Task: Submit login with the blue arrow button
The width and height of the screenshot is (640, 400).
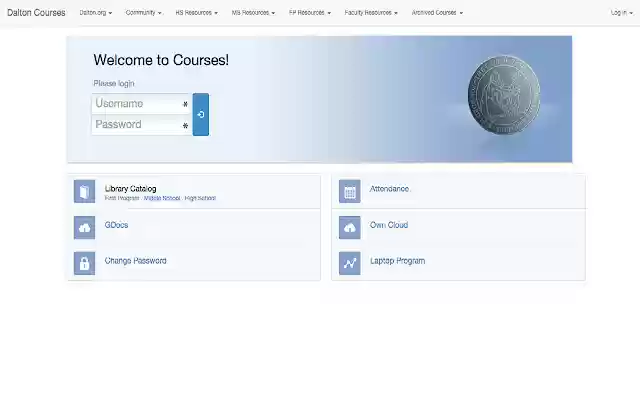Action: click(201, 114)
